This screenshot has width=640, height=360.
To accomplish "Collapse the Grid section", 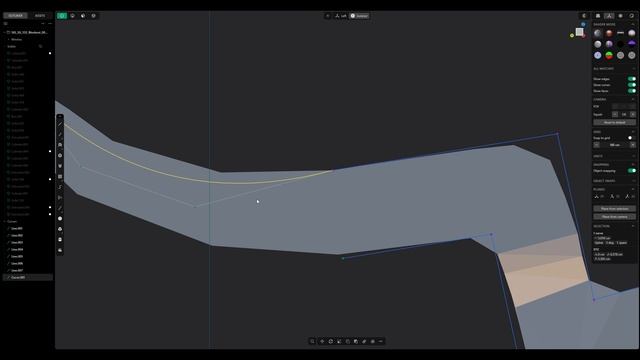I will [633, 132].
